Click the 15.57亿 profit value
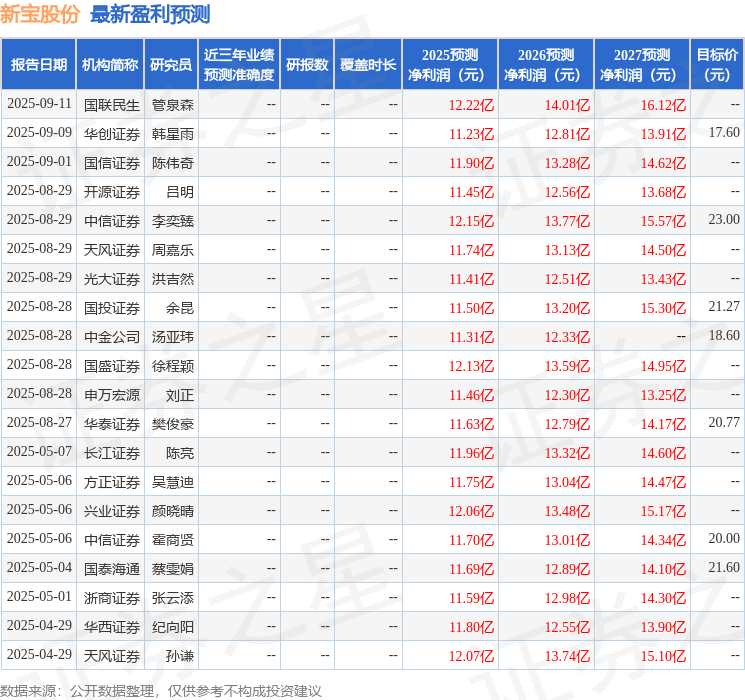This screenshot has height=700, width=745. 663,221
